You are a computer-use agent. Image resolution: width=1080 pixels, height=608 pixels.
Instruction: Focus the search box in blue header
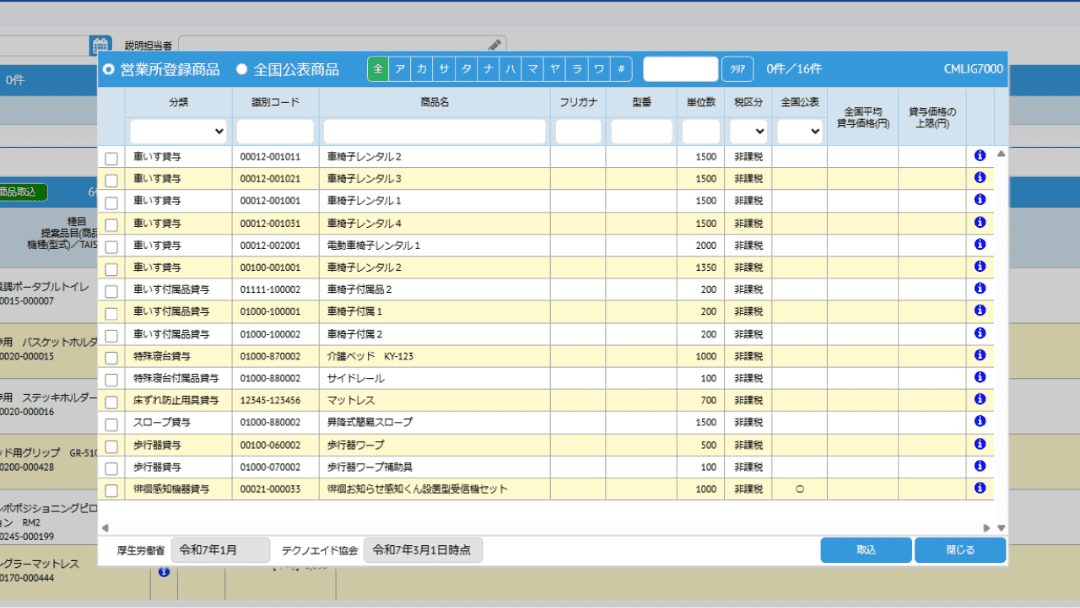pyautogui.click(x=681, y=69)
